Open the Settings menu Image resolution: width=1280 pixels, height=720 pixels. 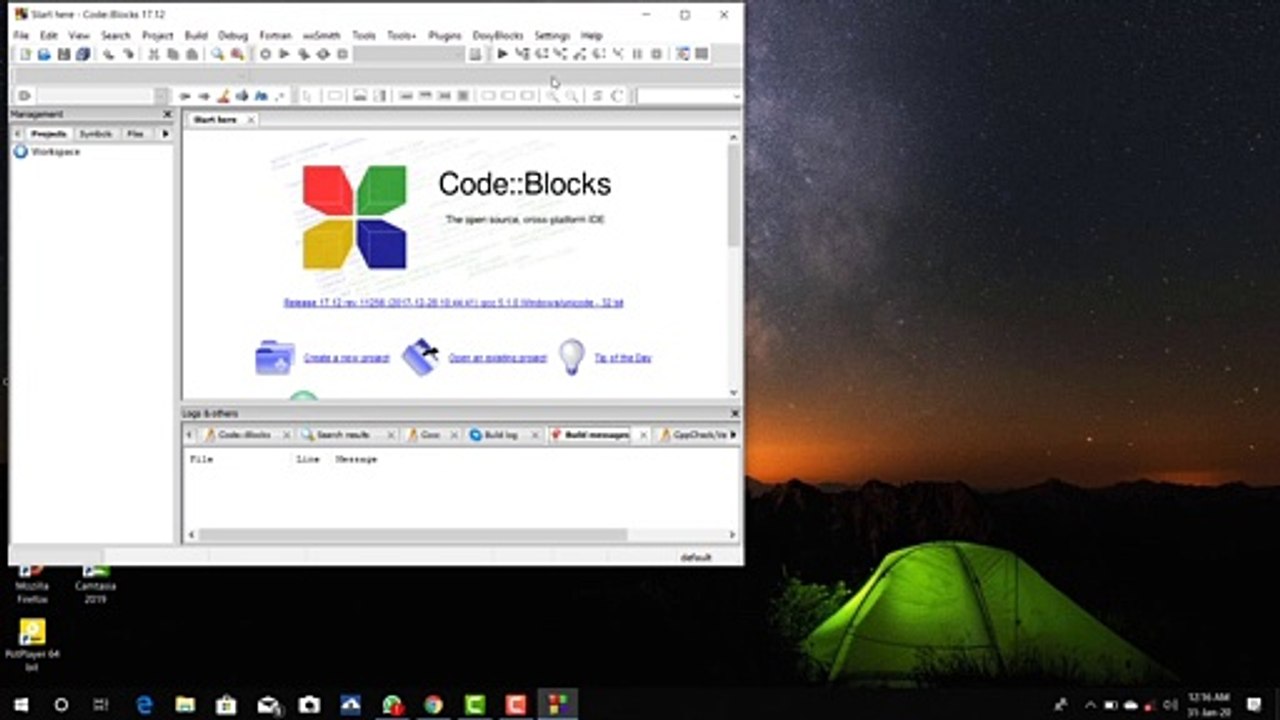[552, 35]
